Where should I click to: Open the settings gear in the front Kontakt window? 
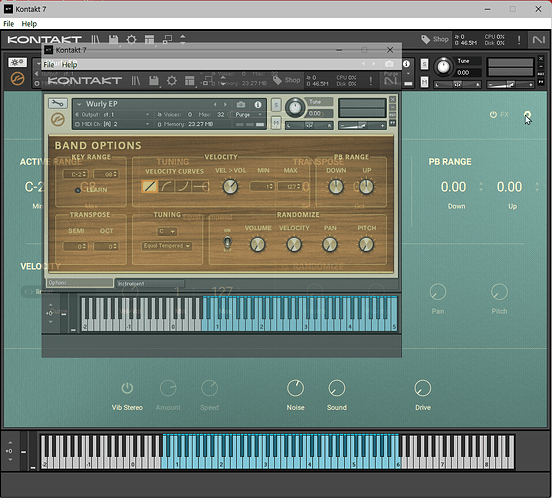[172, 81]
